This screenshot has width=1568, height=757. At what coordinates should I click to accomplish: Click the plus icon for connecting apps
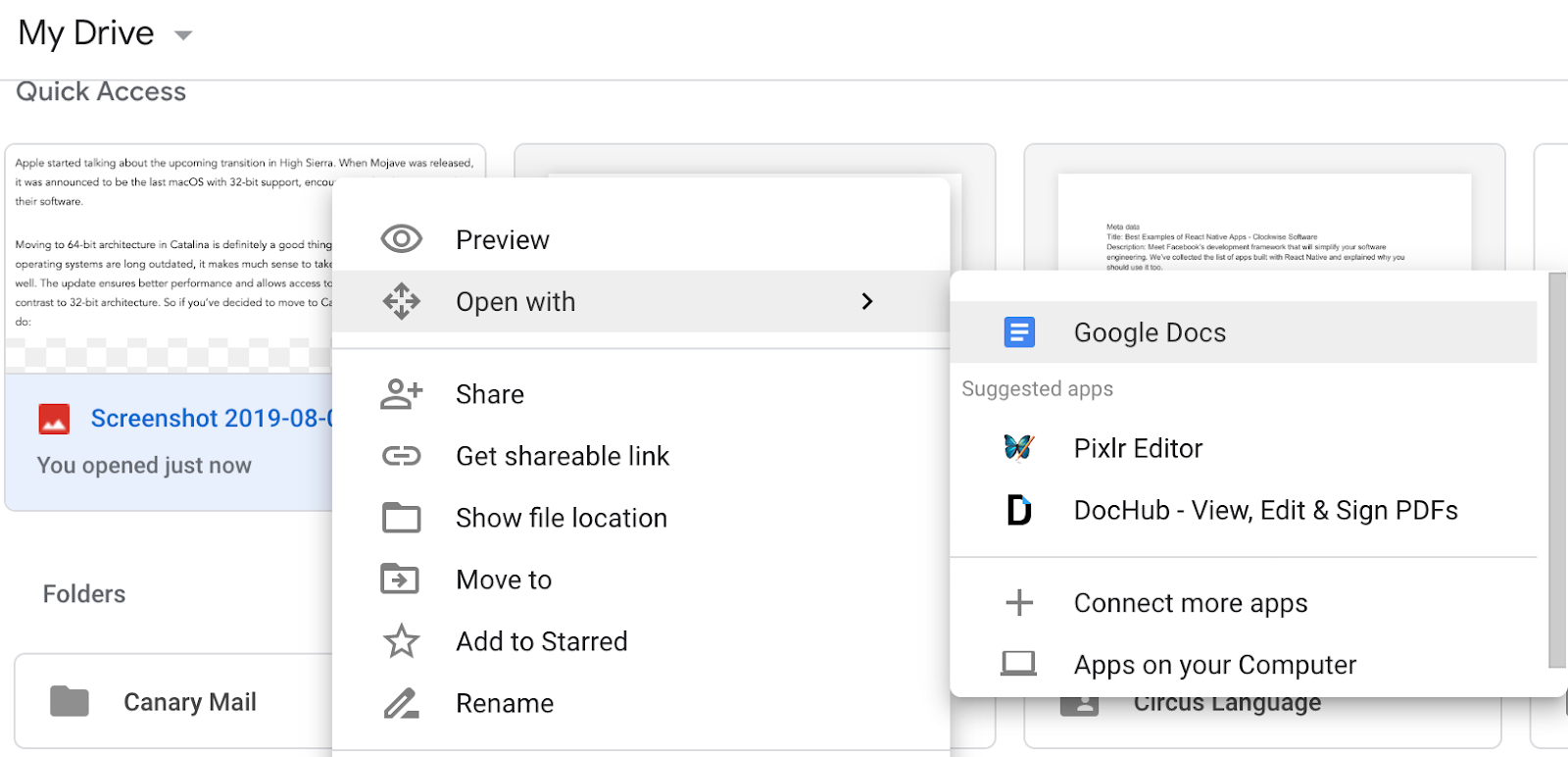(x=1019, y=602)
